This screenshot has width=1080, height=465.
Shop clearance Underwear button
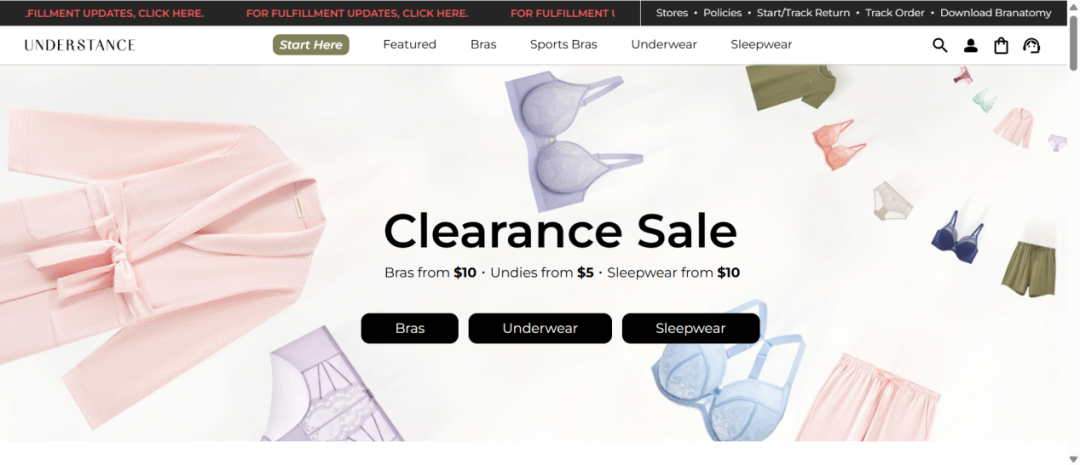click(540, 328)
